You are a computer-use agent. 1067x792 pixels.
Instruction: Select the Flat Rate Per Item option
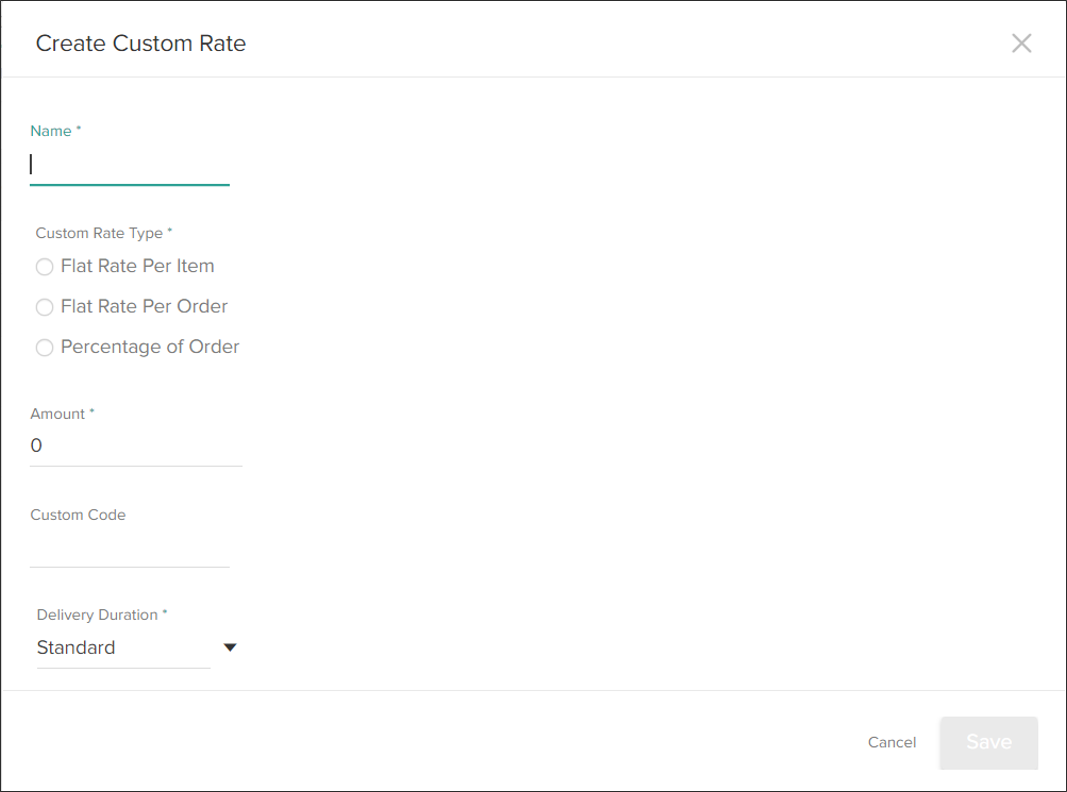[x=44, y=266]
